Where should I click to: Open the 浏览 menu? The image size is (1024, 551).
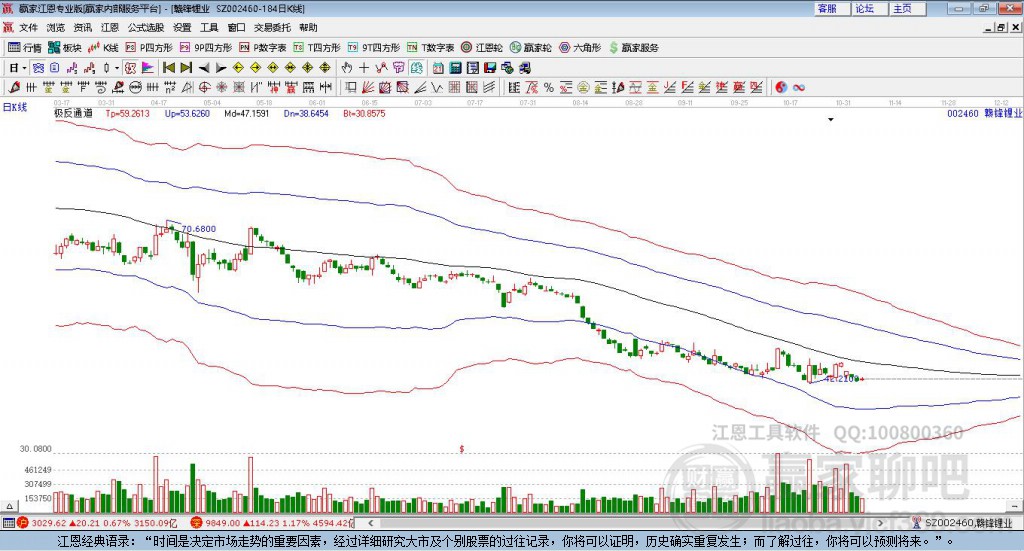[56, 27]
